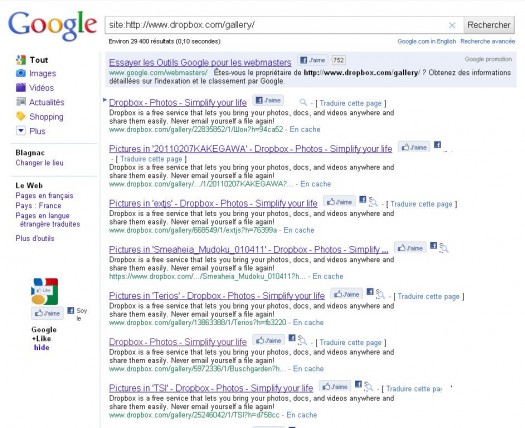The height and width of the screenshot is (428, 525).
Task: Clear the search box with the X icon
Action: (x=452, y=25)
